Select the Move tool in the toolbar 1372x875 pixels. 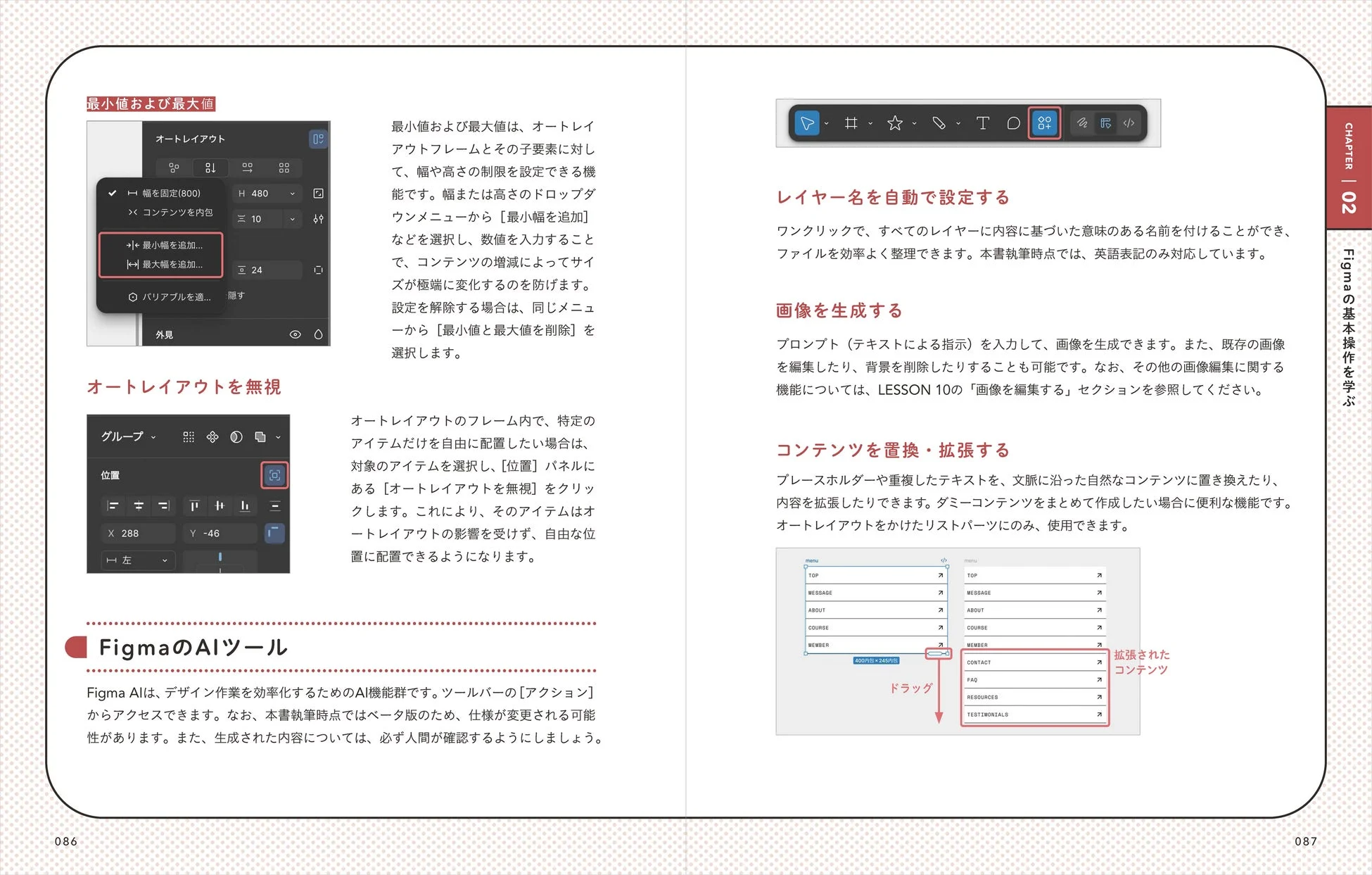point(808,123)
